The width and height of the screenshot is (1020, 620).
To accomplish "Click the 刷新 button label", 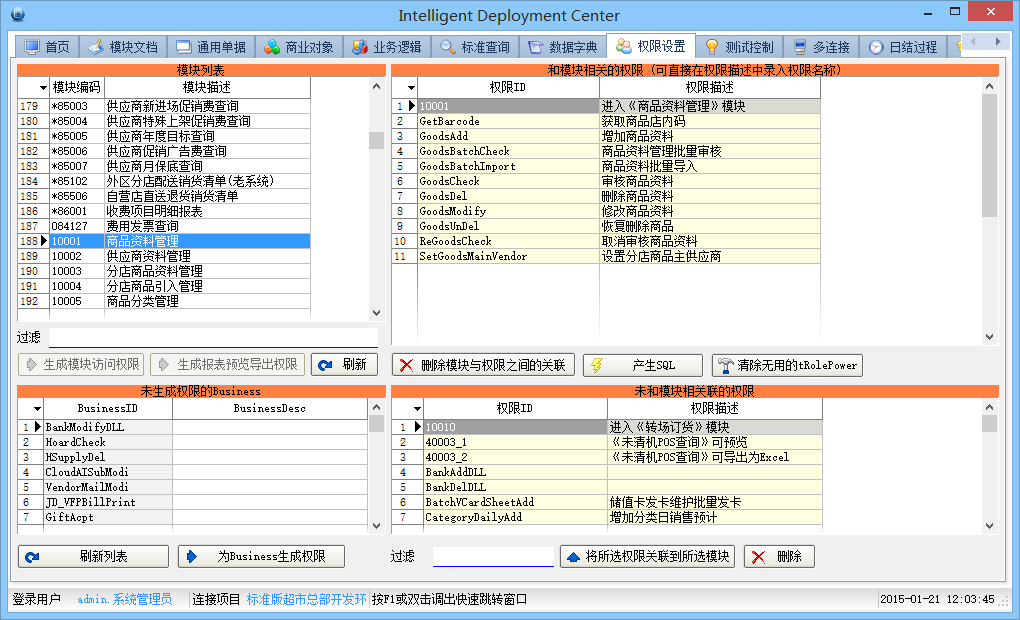I will click(x=355, y=364).
